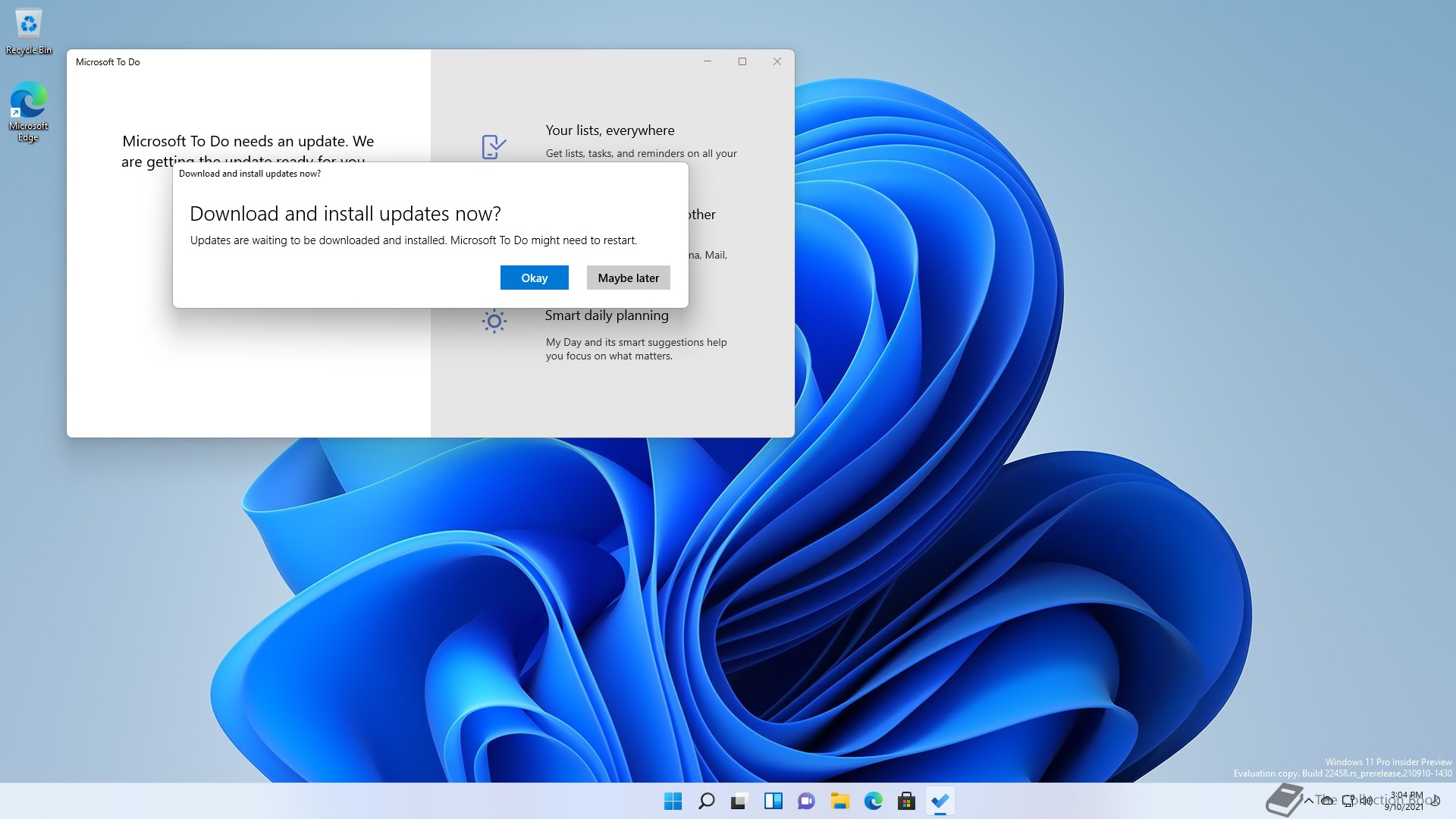Click 'Microsoft To Do needs an update' message

248,151
